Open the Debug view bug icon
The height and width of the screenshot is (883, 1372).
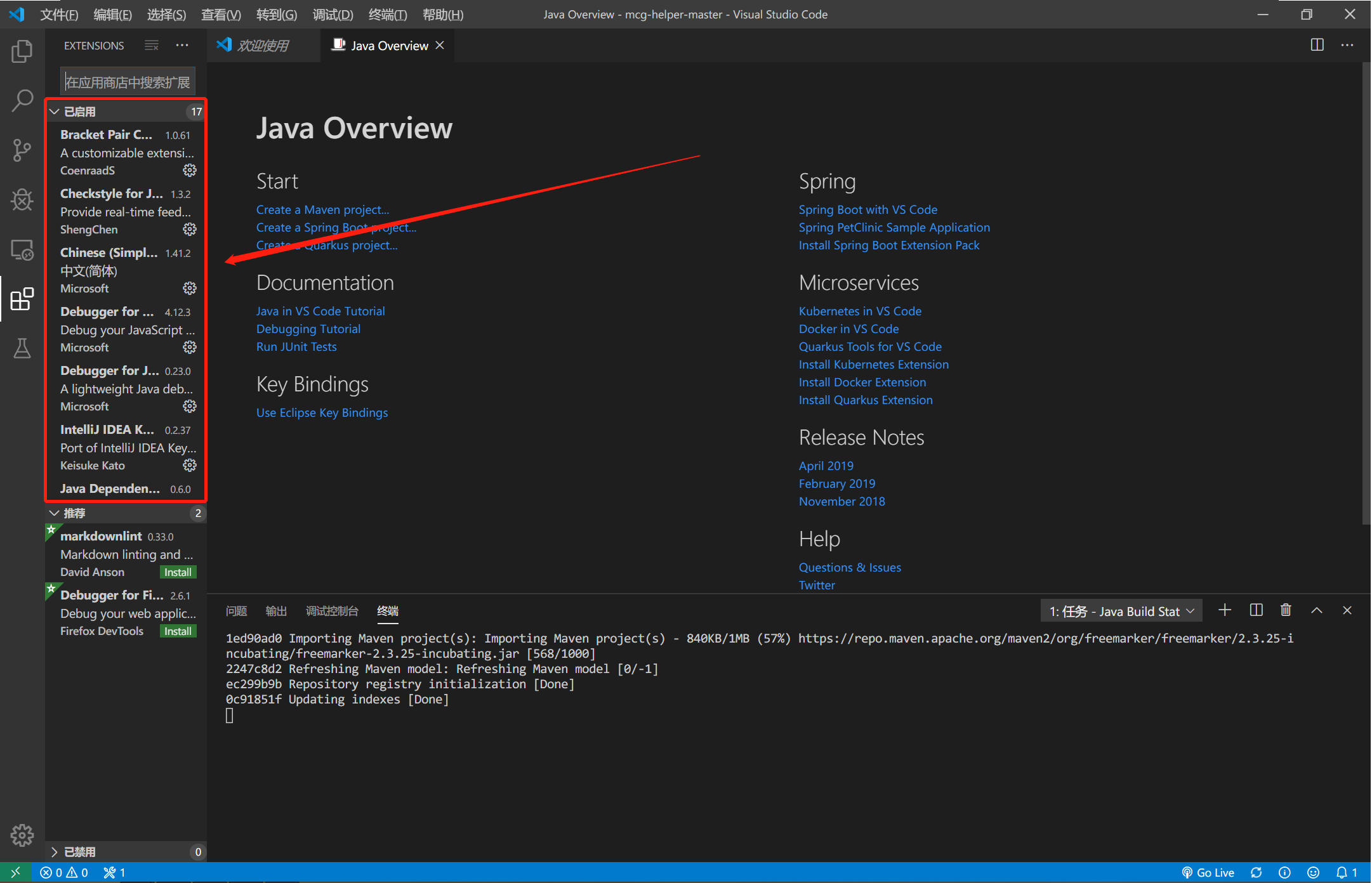[x=22, y=200]
